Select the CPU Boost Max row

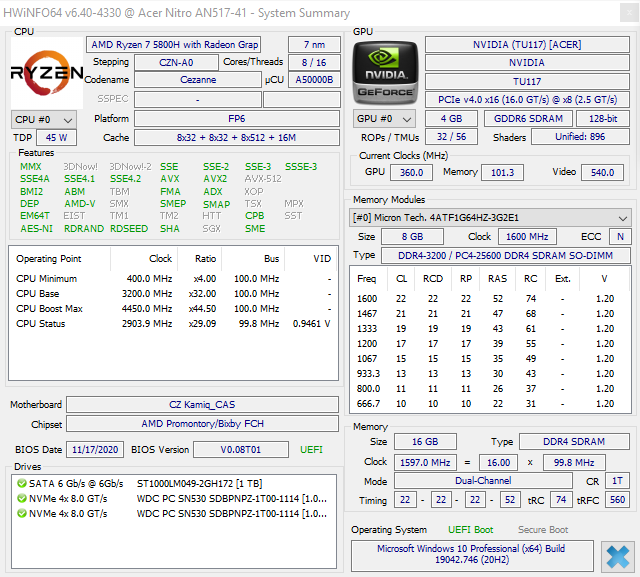click(173, 308)
